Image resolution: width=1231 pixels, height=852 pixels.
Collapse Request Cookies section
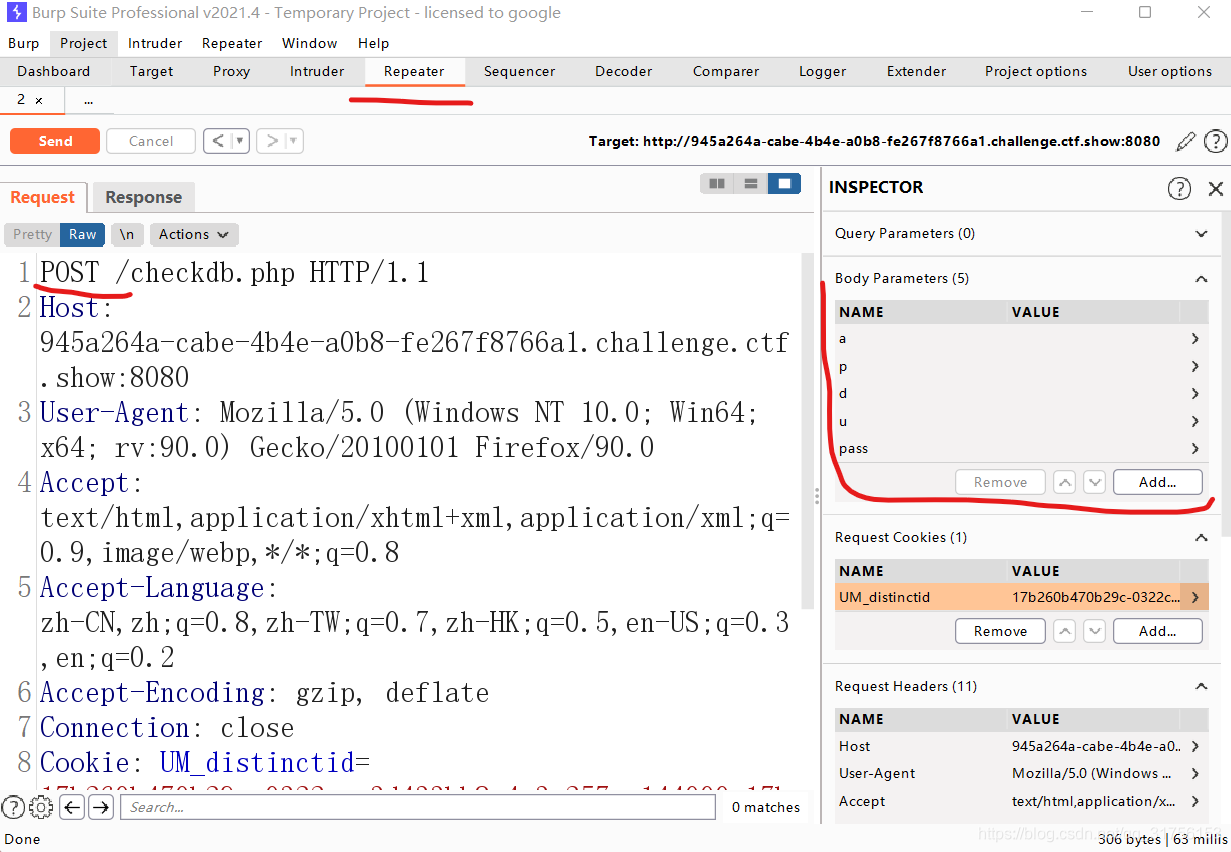point(1201,538)
